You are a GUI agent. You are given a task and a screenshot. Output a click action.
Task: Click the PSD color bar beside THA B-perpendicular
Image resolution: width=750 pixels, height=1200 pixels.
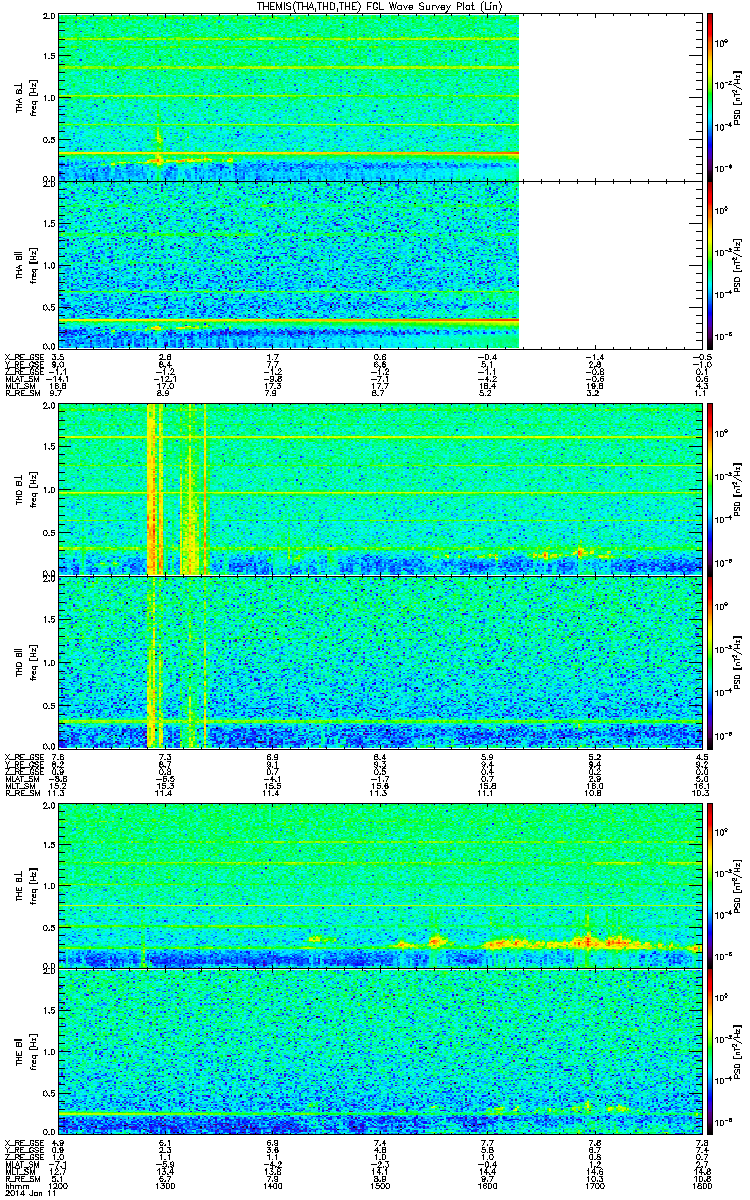709,97
